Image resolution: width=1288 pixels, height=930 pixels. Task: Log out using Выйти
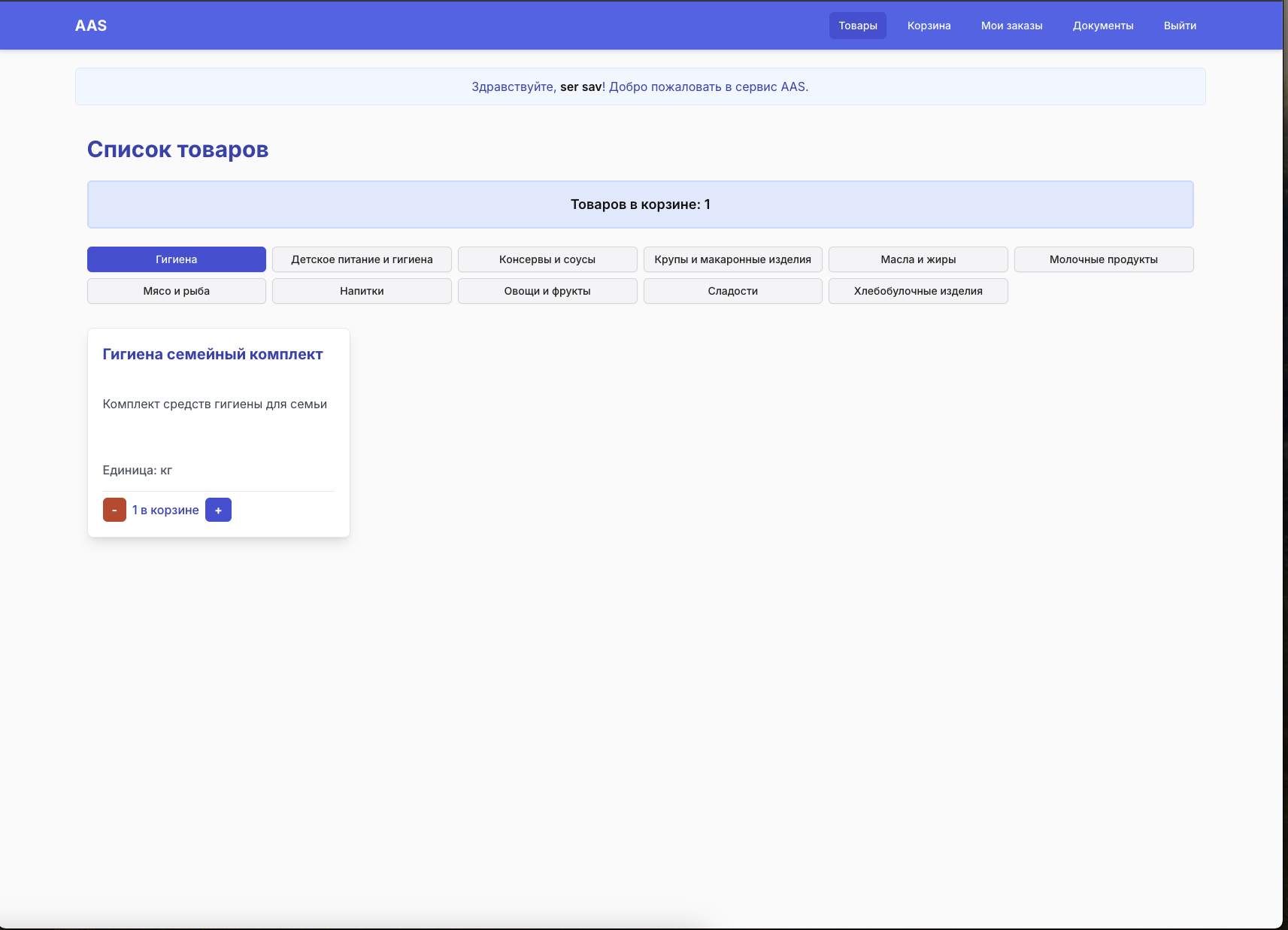click(1180, 26)
